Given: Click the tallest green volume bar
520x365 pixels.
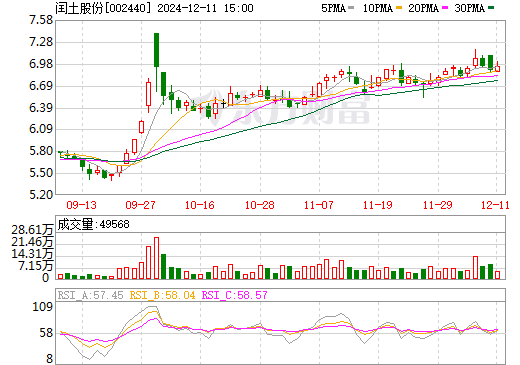Looking at the screenshot, I should 163,266.
